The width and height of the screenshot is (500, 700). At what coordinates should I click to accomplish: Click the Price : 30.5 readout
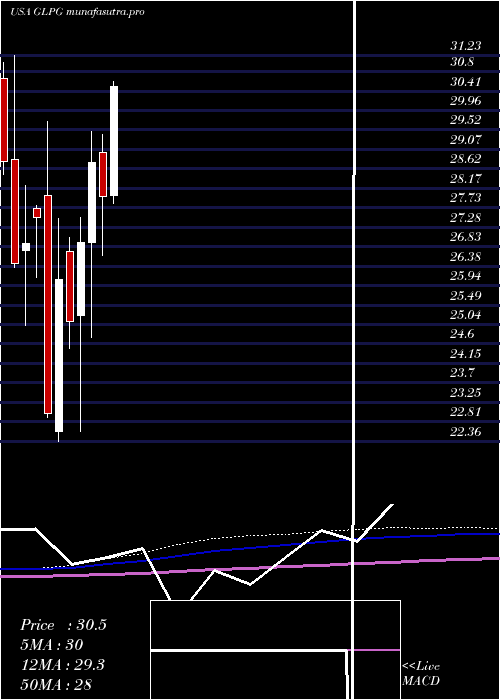pos(63,625)
